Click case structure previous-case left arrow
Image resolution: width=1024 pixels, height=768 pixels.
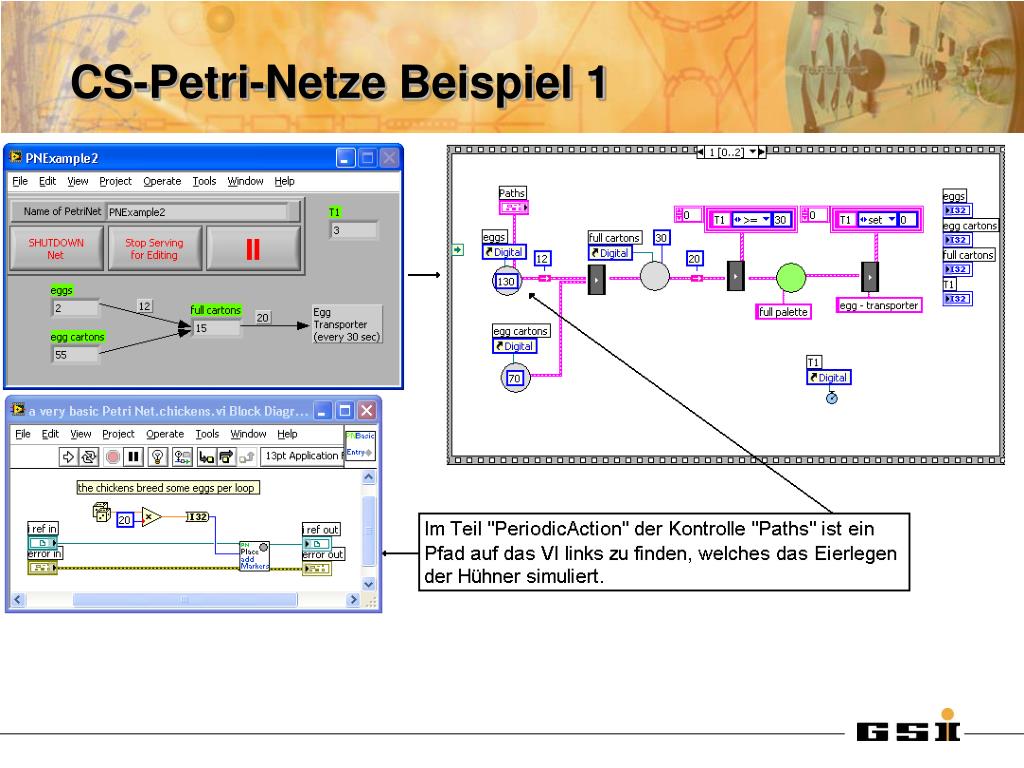click(701, 152)
